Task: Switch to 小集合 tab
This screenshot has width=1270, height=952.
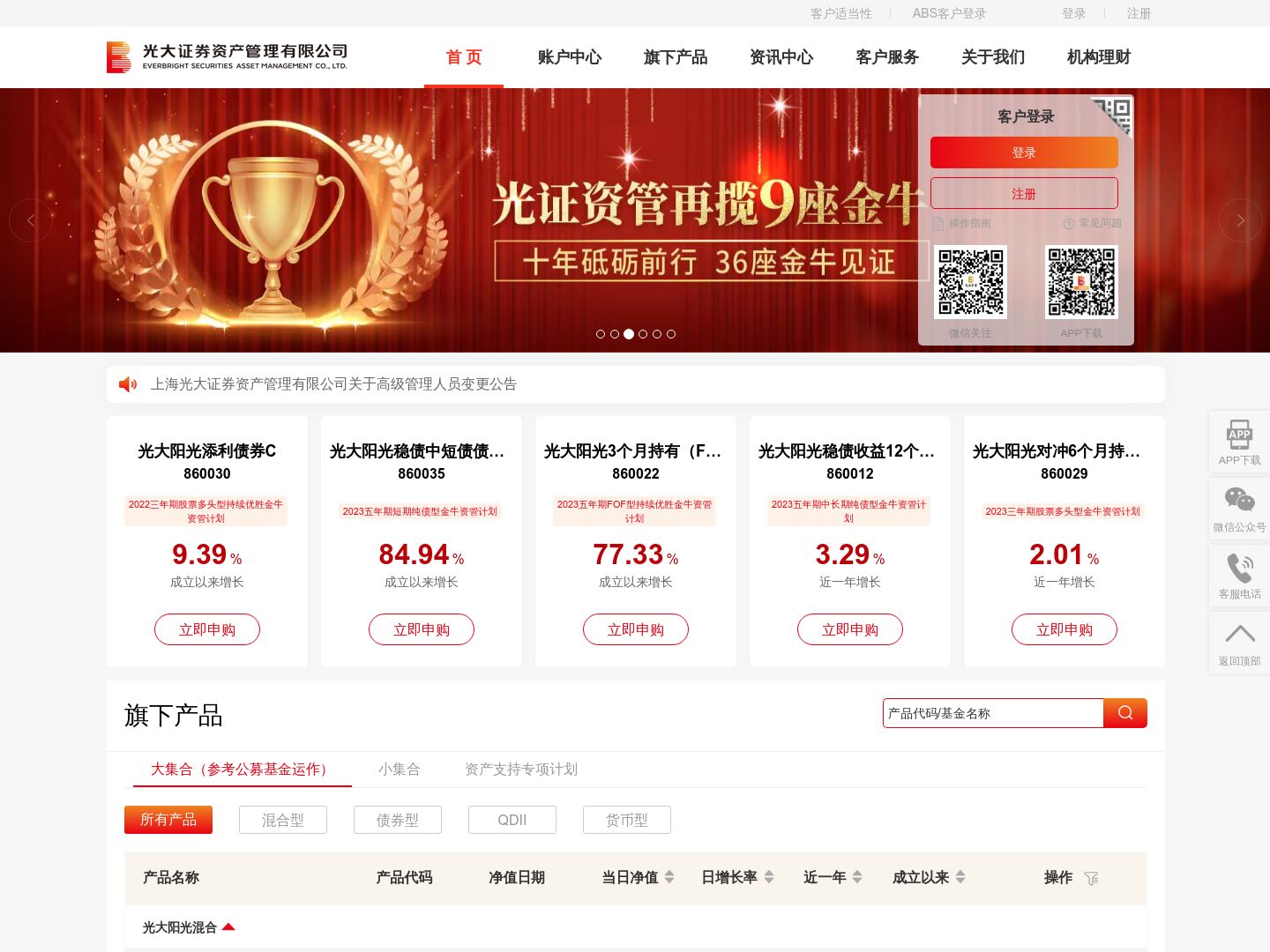Action: (x=400, y=770)
